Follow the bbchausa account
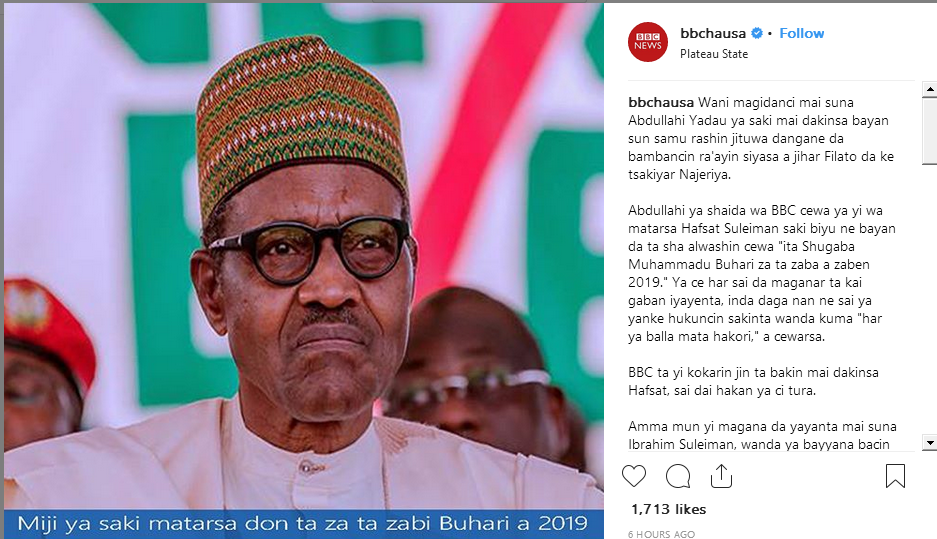The width and height of the screenshot is (937, 539). coord(801,33)
